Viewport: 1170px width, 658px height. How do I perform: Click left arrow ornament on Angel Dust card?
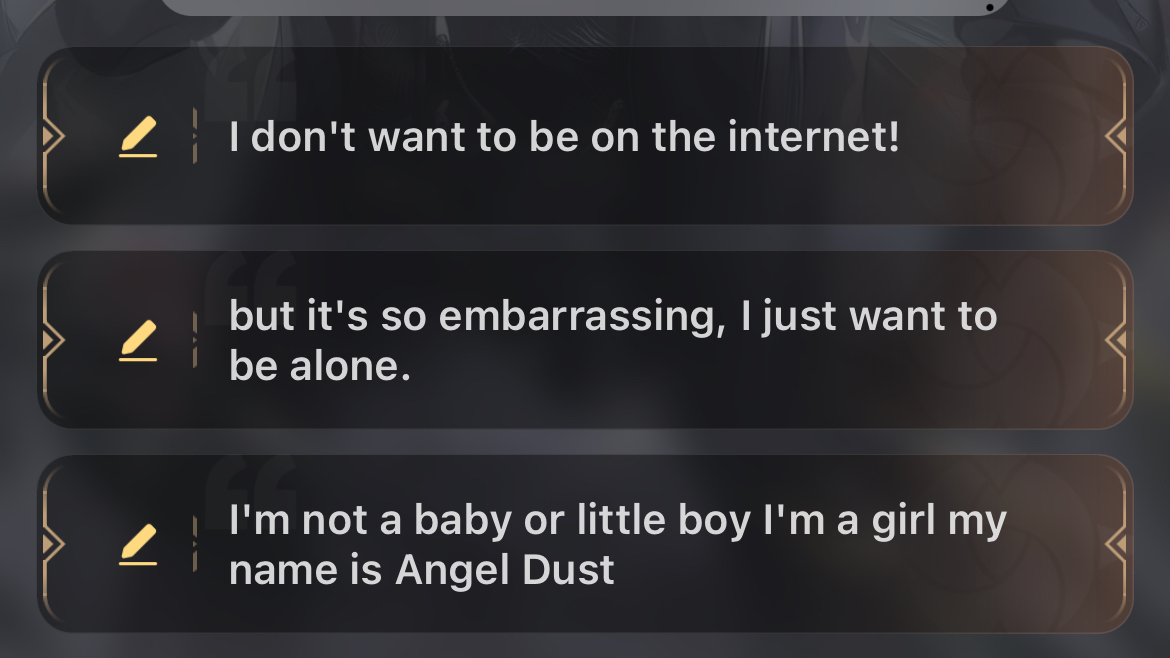pyautogui.click(x=53, y=543)
